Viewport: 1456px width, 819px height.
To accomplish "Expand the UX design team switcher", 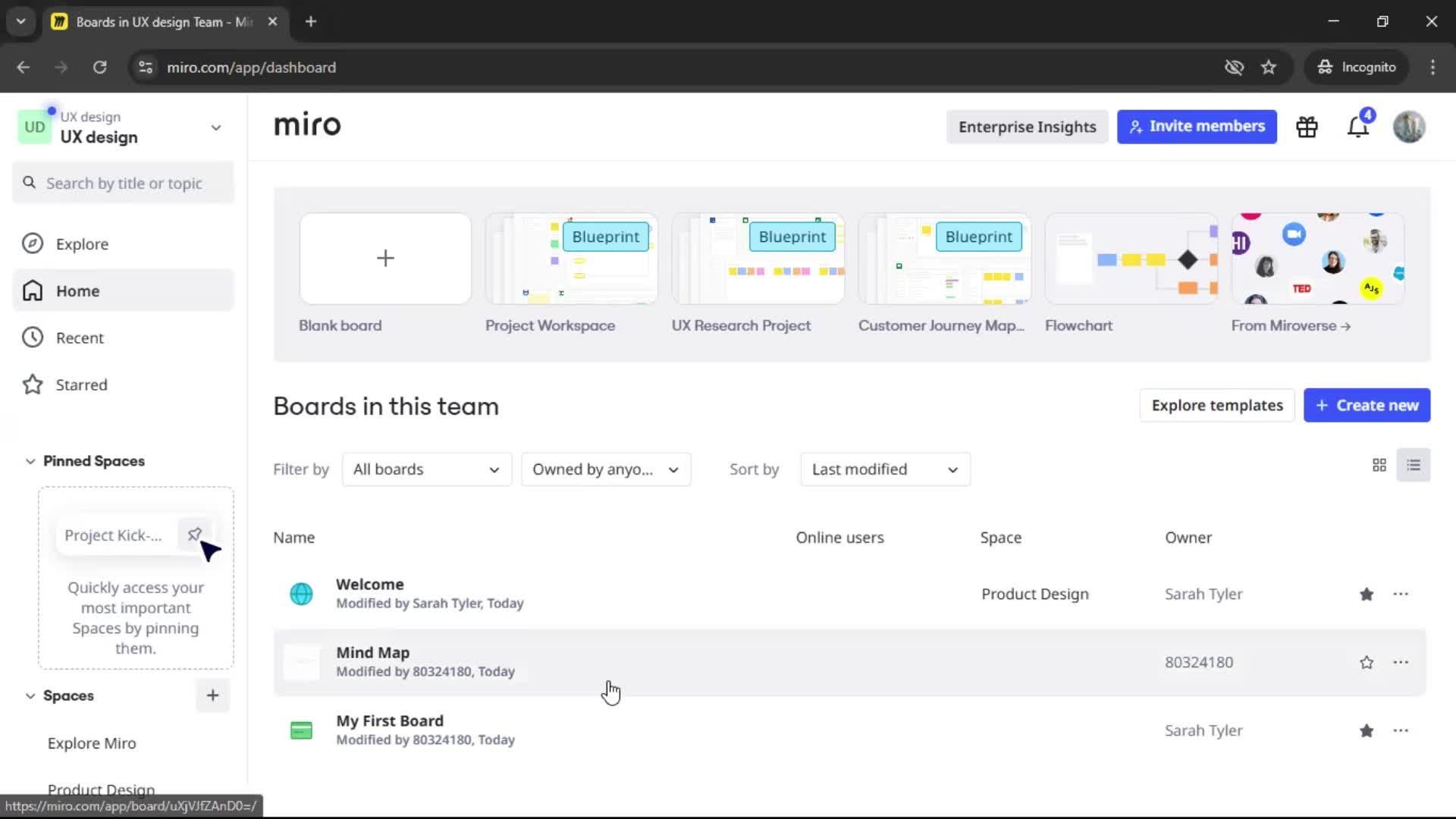I will (216, 127).
